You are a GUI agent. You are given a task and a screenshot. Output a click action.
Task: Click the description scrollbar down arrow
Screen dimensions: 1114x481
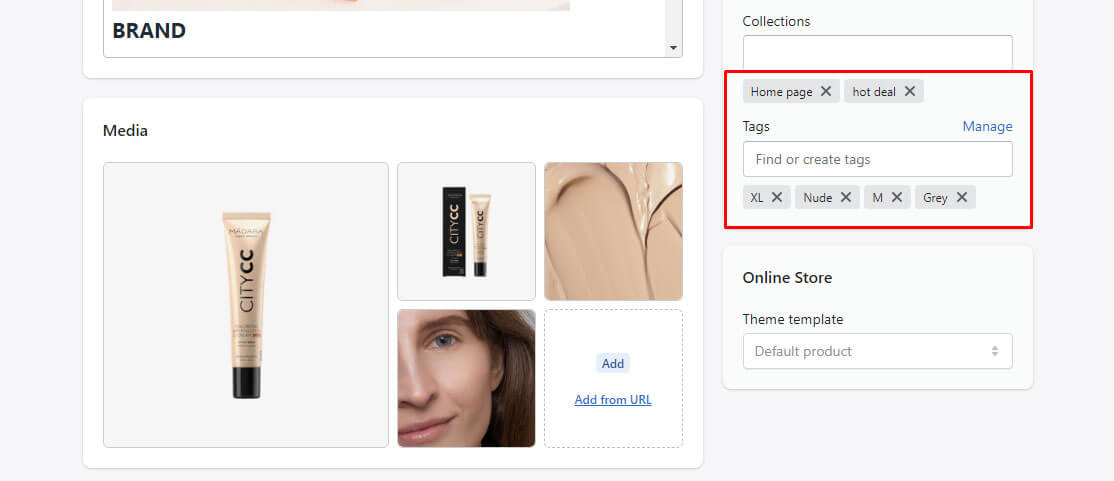(x=673, y=48)
